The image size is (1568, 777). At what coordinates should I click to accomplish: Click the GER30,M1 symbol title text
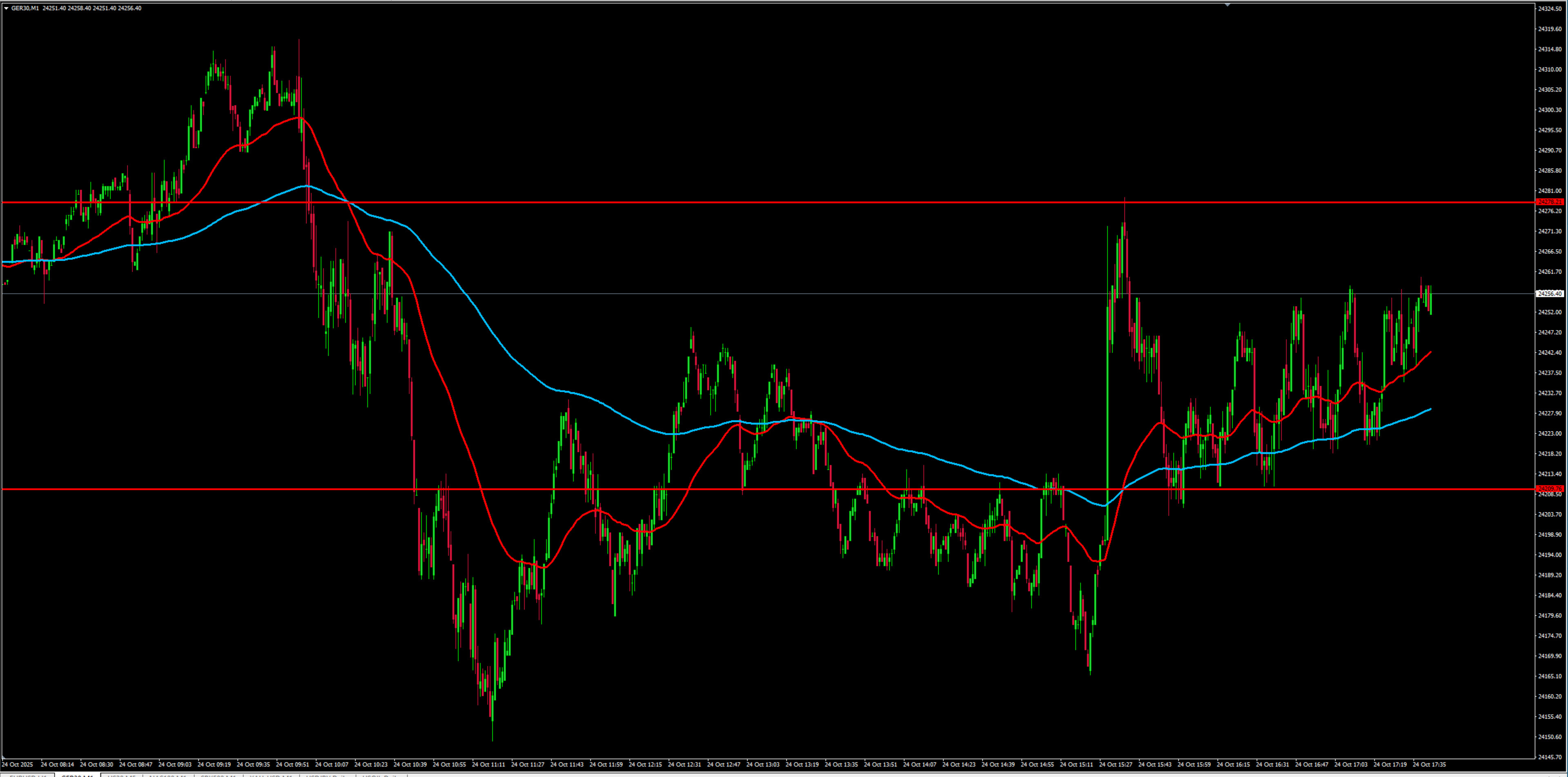24,8
